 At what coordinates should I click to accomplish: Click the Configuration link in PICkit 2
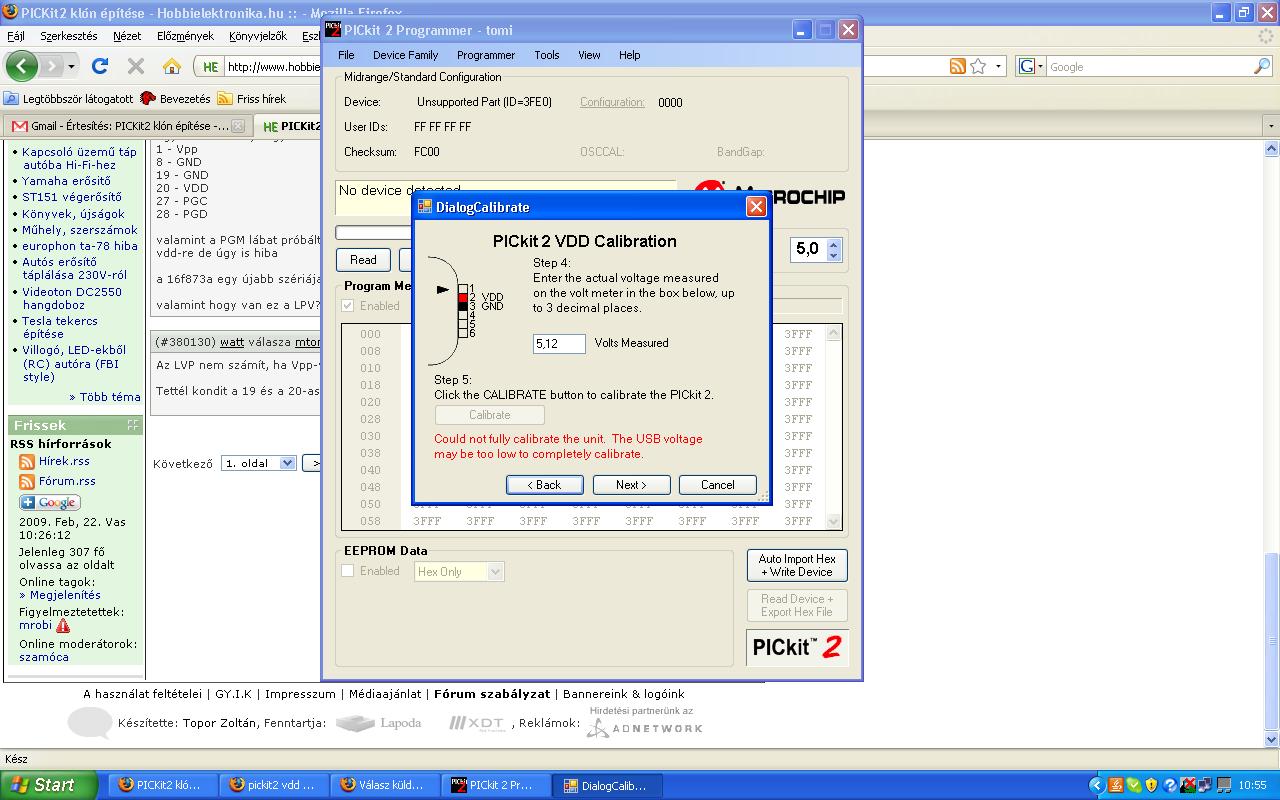click(x=612, y=102)
